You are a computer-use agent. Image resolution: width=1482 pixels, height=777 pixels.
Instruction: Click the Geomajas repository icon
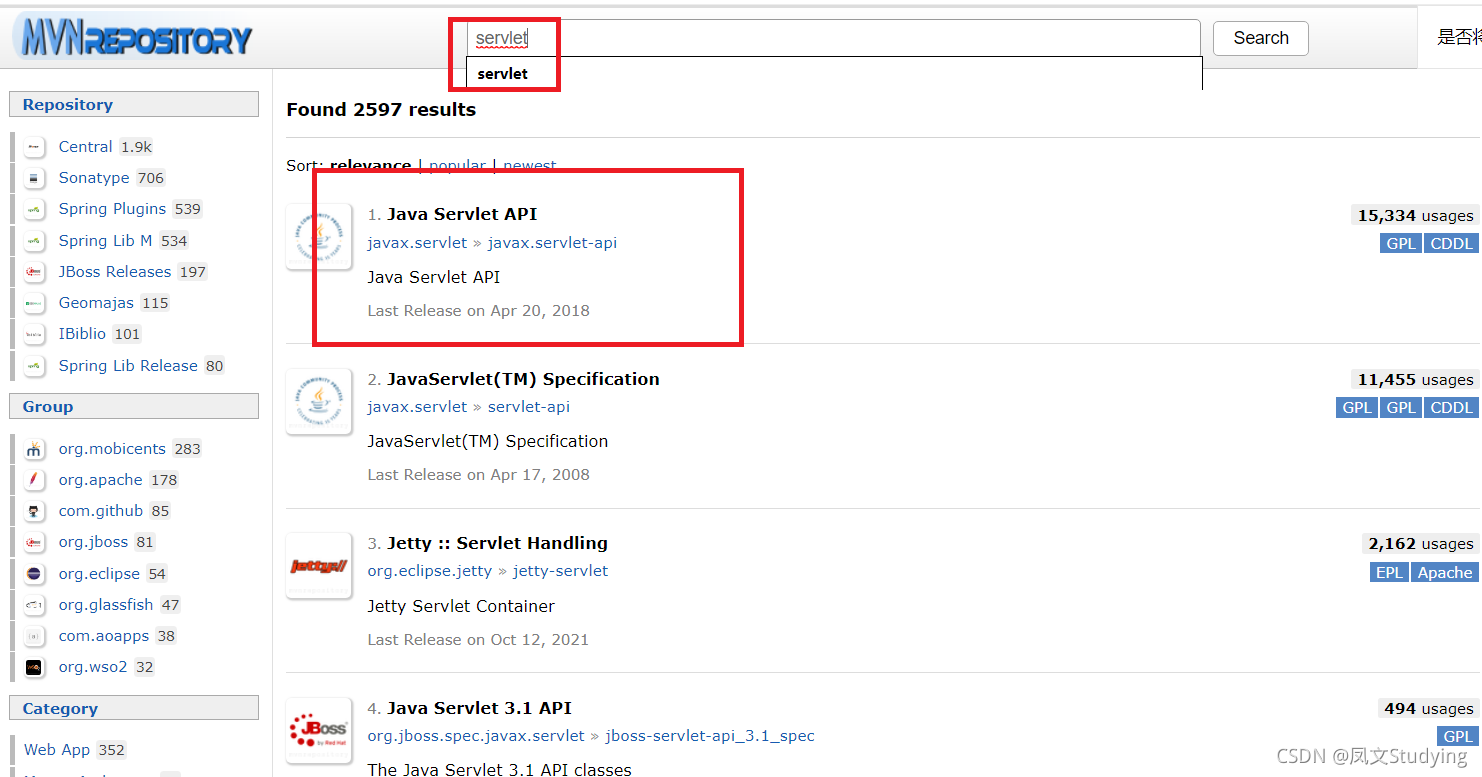point(34,303)
